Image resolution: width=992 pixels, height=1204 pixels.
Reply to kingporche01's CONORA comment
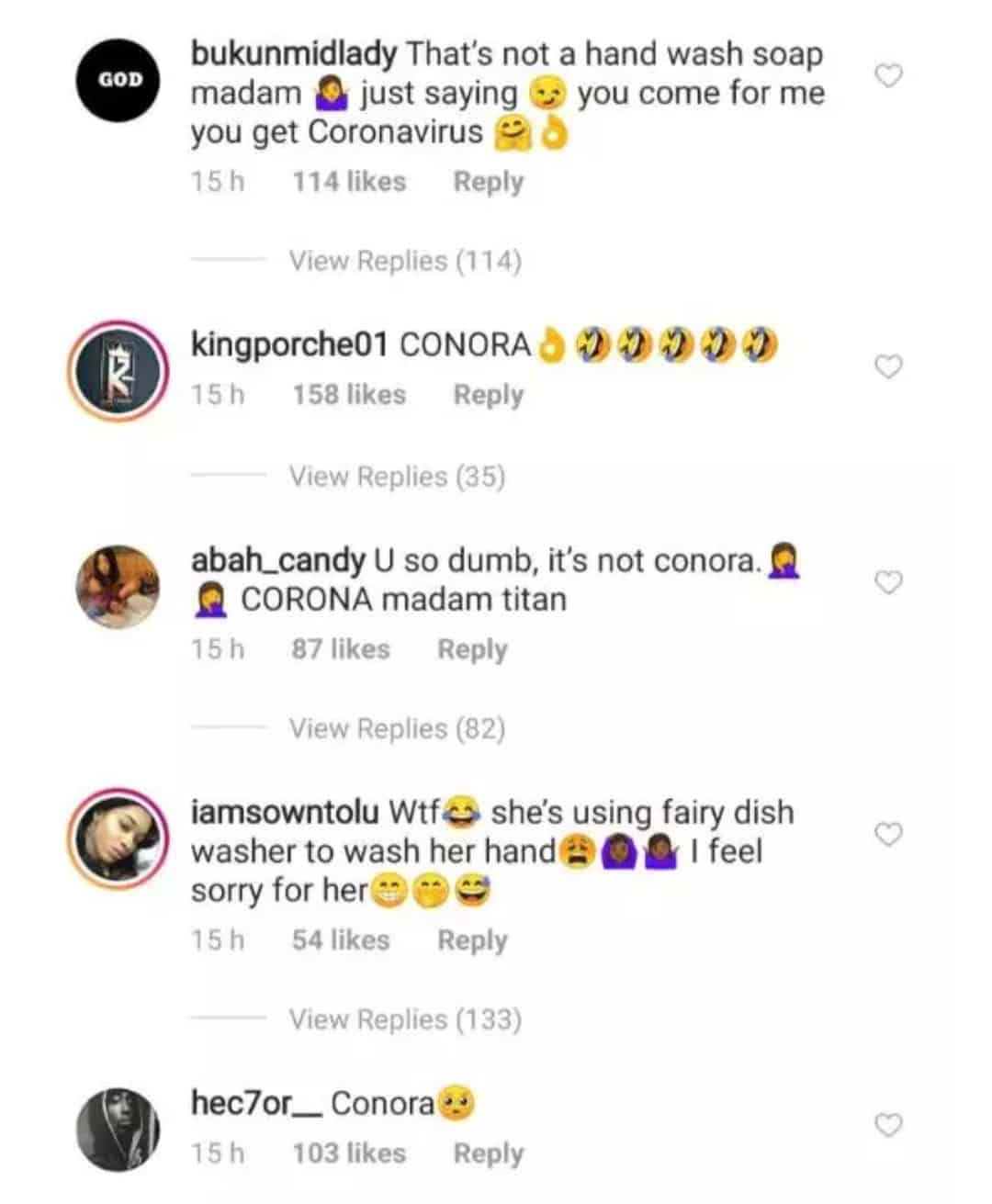click(488, 395)
